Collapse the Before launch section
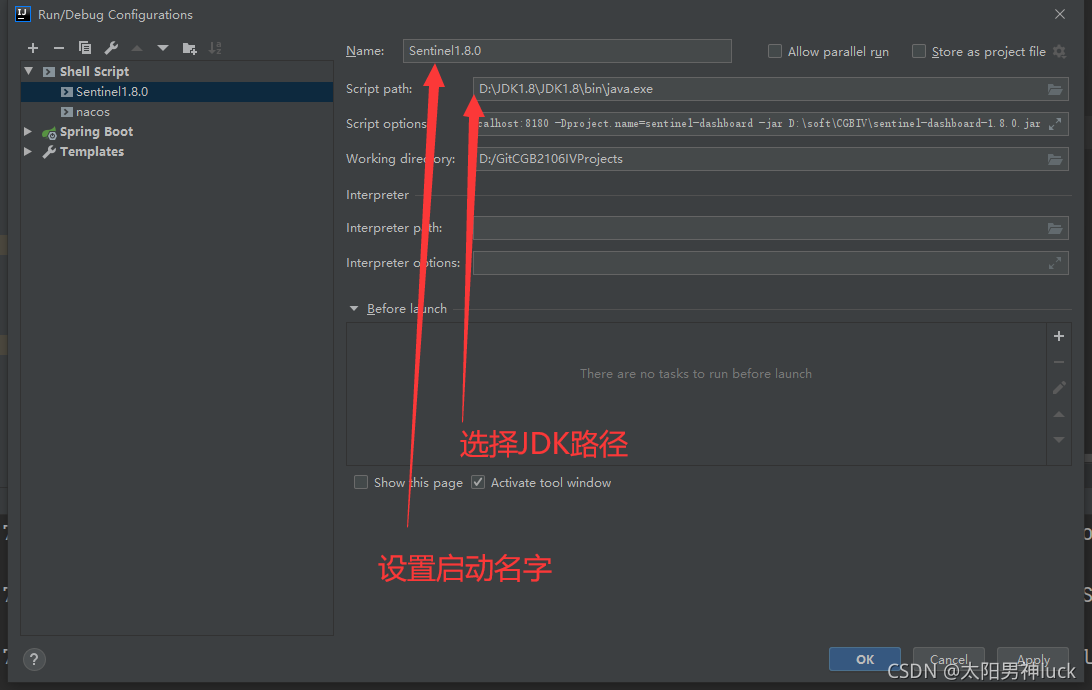1092x690 pixels. (354, 308)
